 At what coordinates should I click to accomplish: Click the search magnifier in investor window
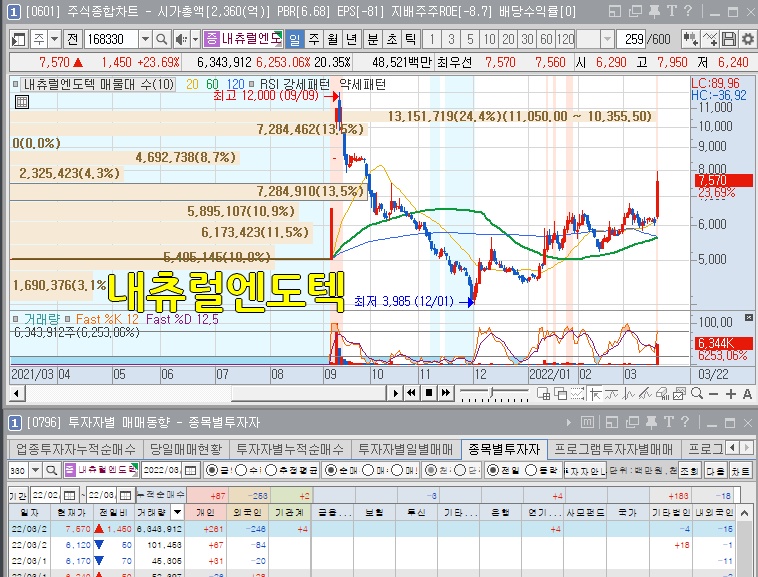point(52,470)
